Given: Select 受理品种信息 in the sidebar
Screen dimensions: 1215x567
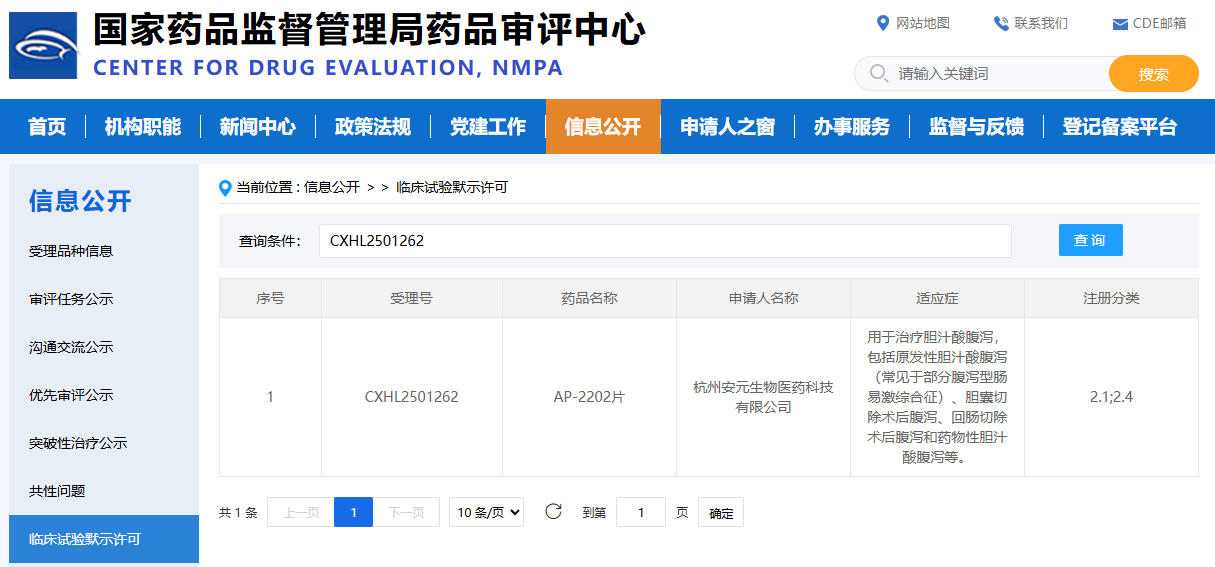Looking at the screenshot, I should click(x=71, y=251).
